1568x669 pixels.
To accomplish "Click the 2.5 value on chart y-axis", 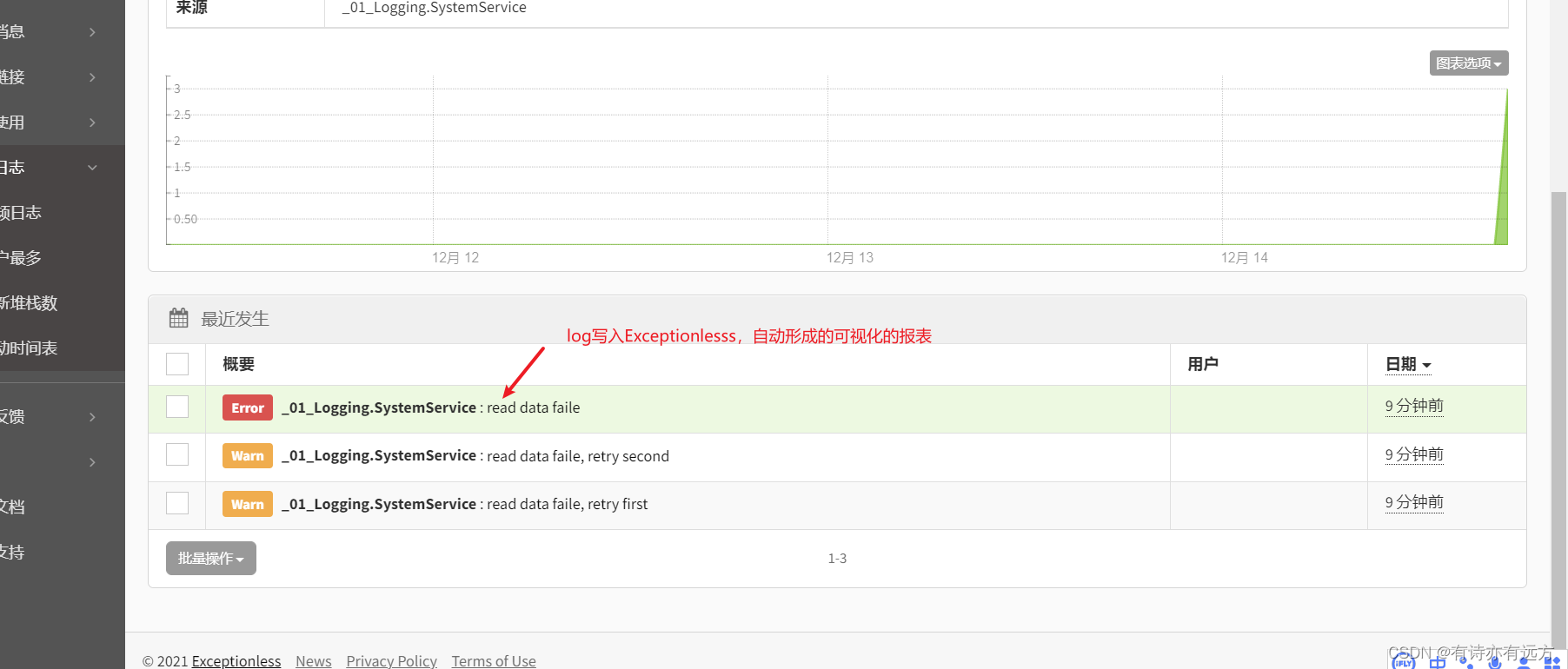I will tap(182, 115).
